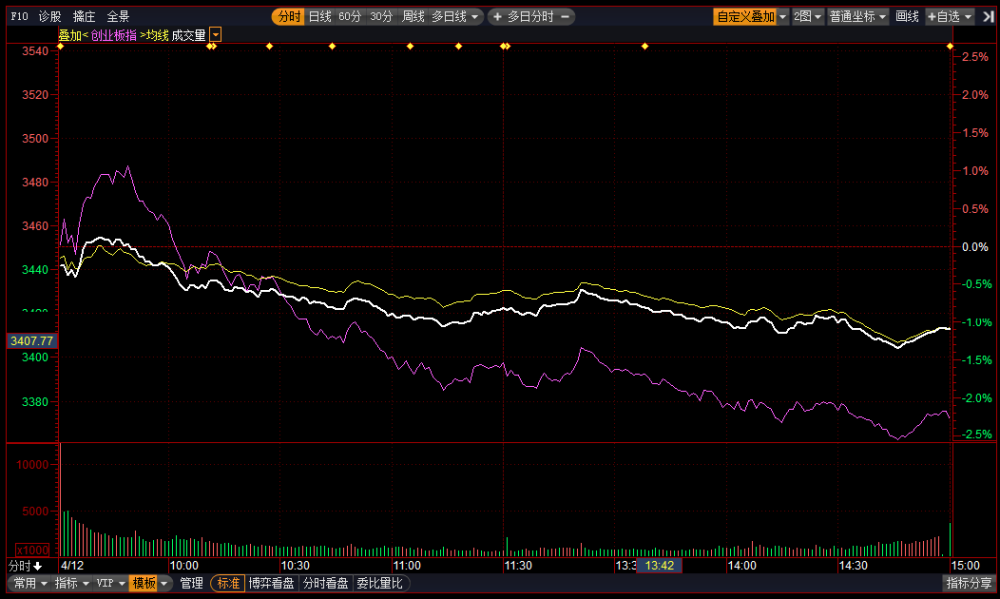
Task: Expand the 2图 chart count dropdown
Action: pyautogui.click(x=807, y=17)
